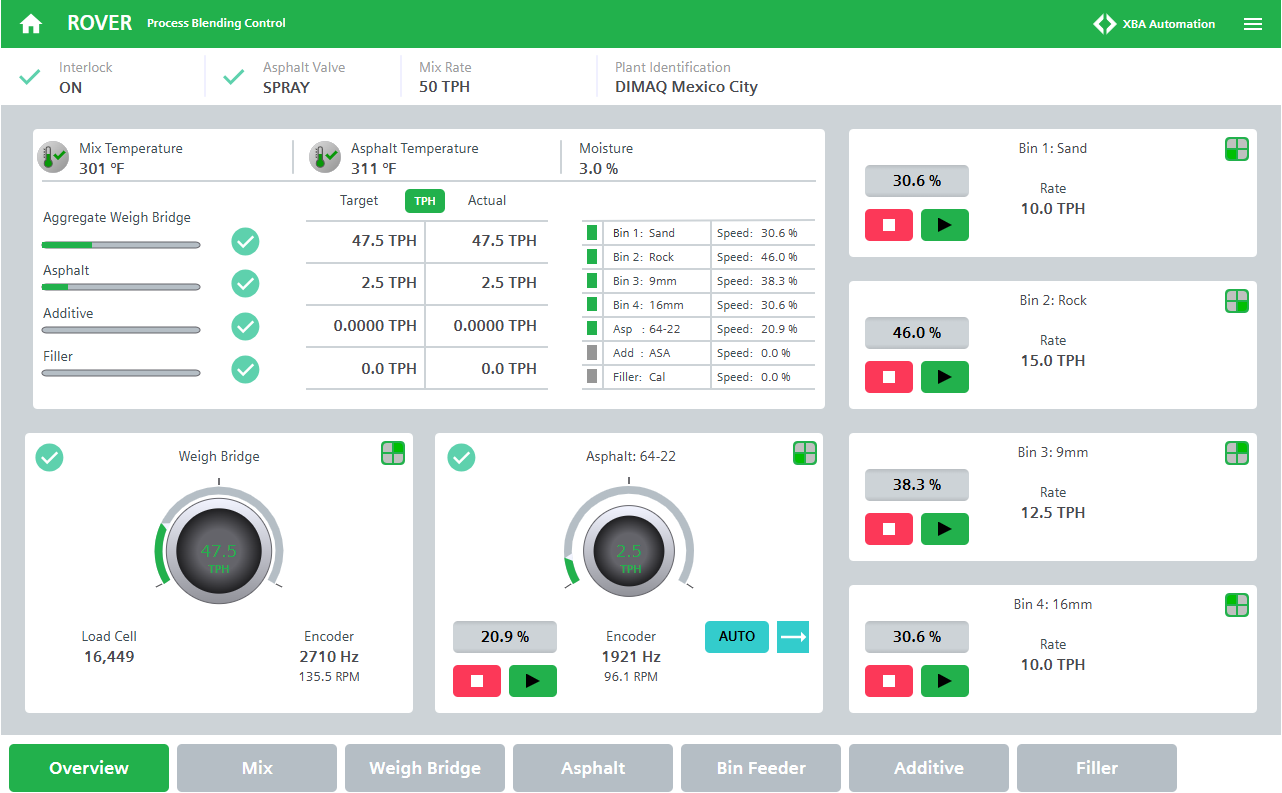Viewport: 1282px width, 793px height.
Task: Start the Bin 3: 9mm feeder
Action: (x=945, y=529)
